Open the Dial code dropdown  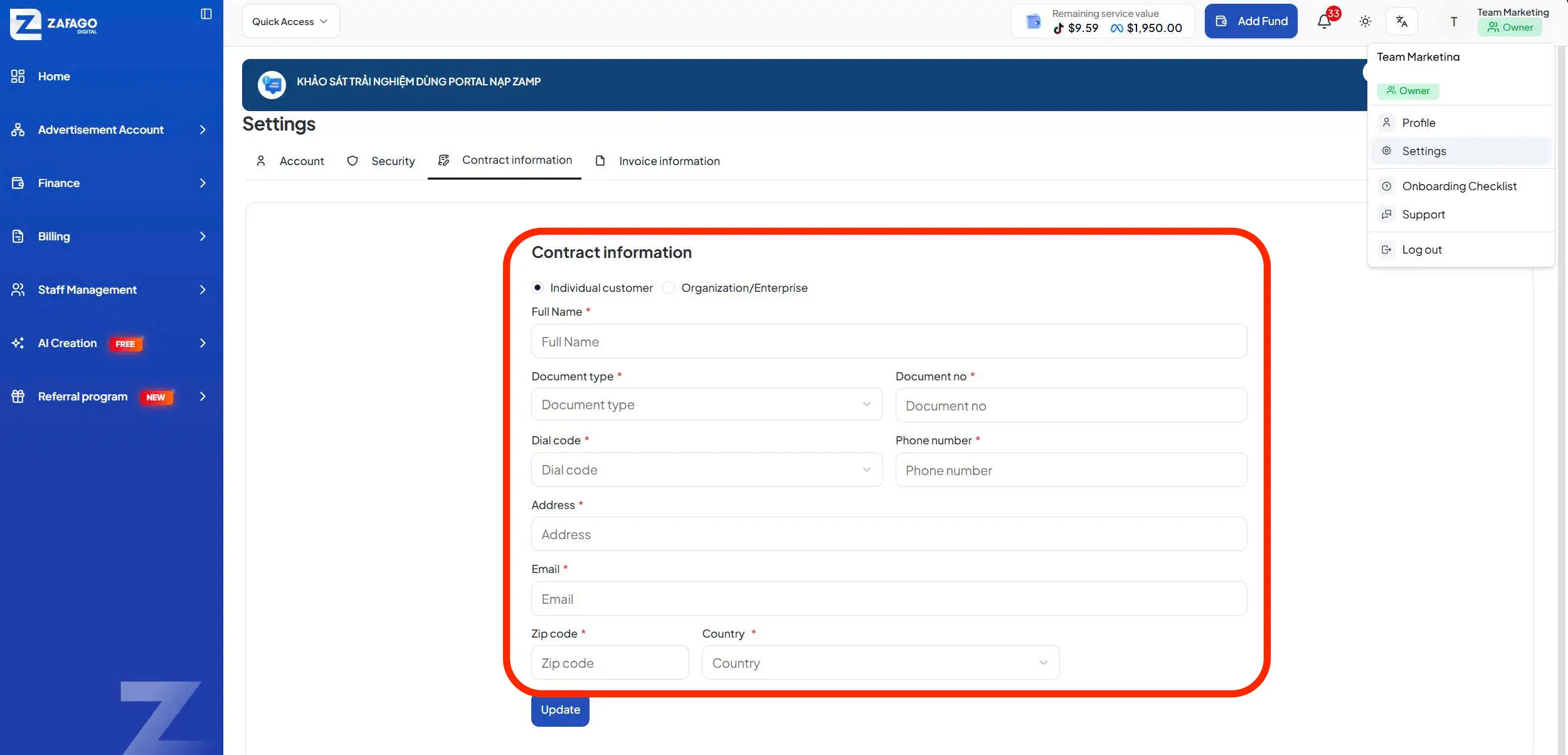[707, 470]
